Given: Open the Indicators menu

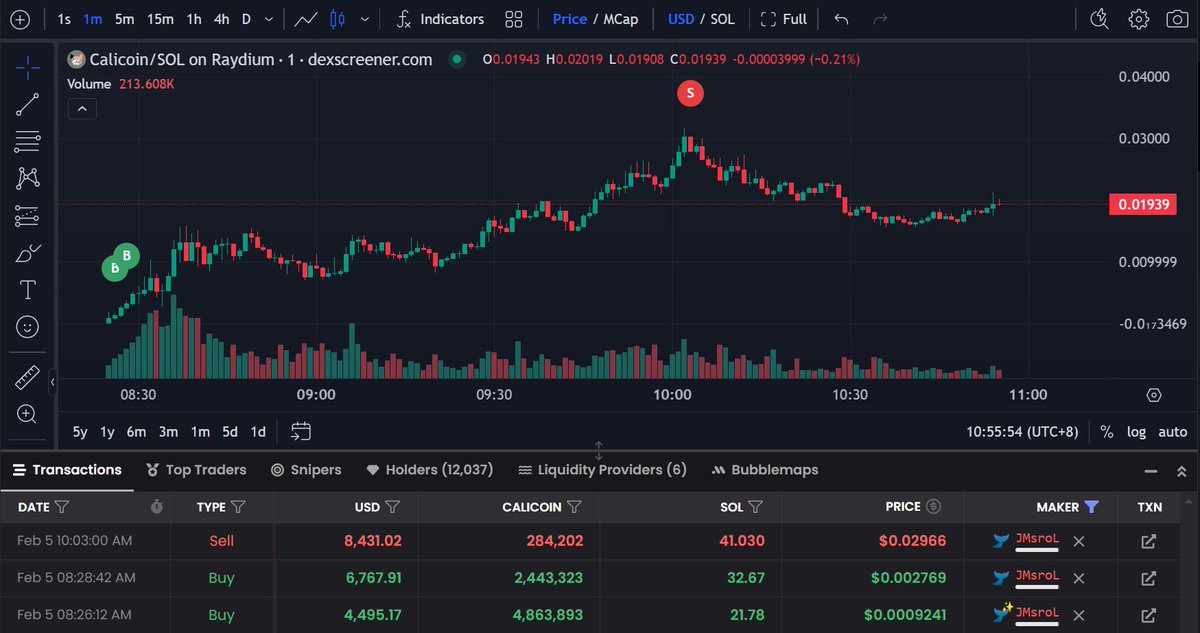Looking at the screenshot, I should coord(440,19).
